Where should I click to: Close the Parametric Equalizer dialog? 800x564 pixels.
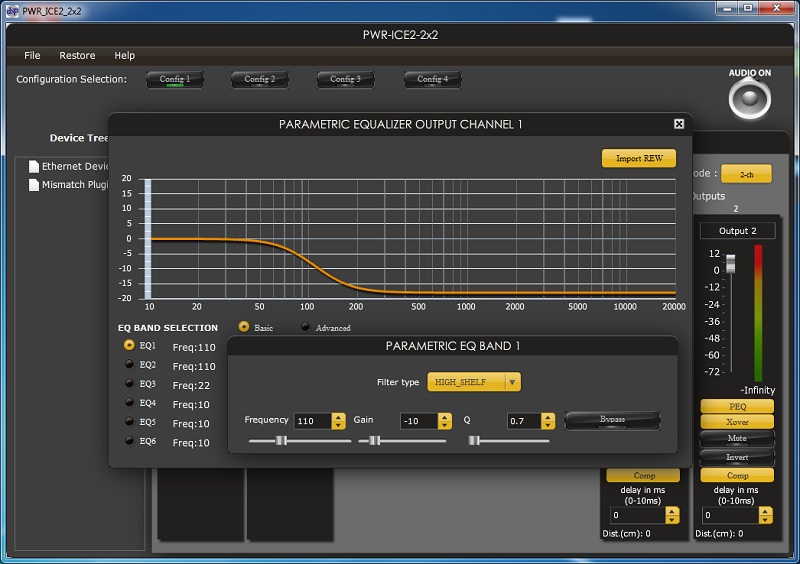[679, 124]
